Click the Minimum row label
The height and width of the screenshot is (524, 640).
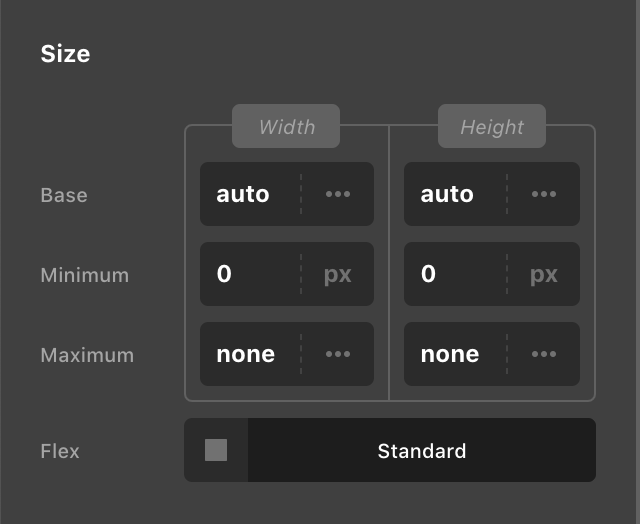[x=85, y=275]
